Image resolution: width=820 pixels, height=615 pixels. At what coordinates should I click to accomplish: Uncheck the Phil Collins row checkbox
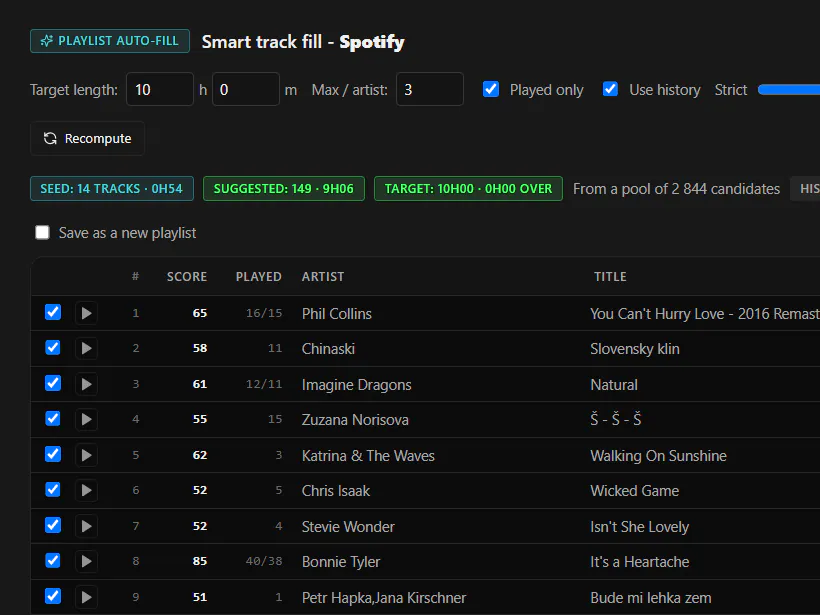53,312
